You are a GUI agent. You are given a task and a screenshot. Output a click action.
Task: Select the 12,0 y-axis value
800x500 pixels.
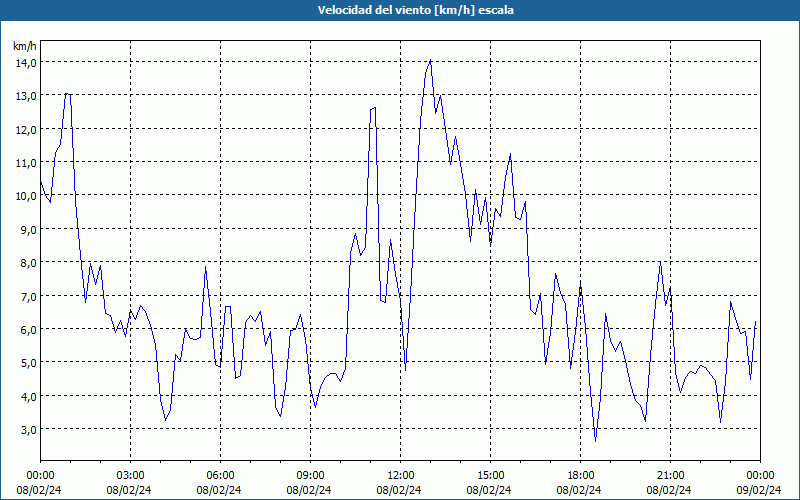coord(26,130)
